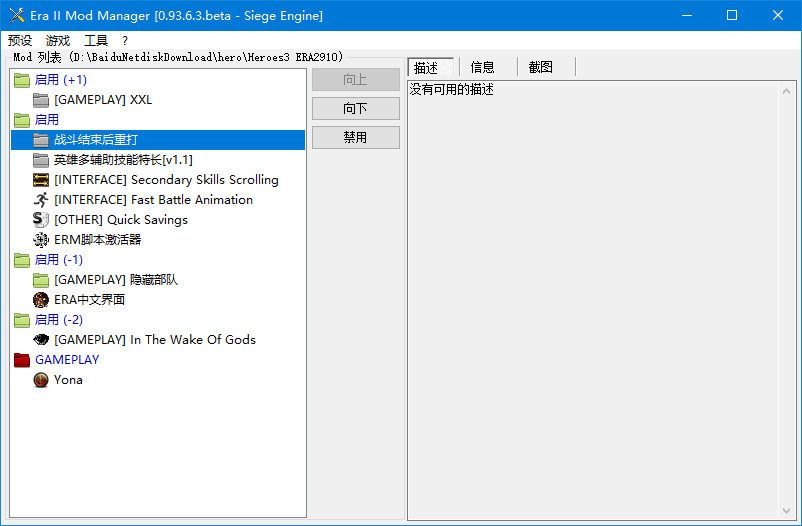Select the 启用 (-2) group header
802x526 pixels.
[59, 320]
